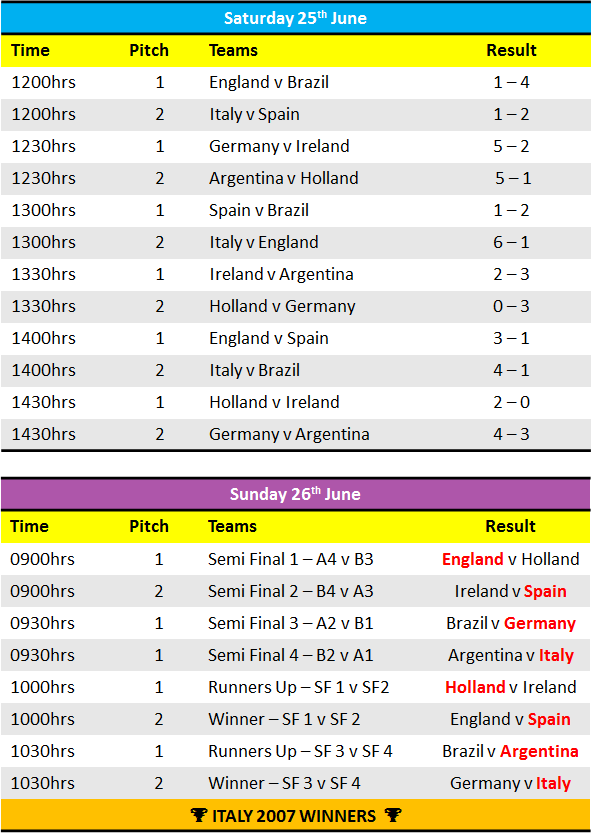This screenshot has height=838, width=591.
Task: Click the Teams column header in the Sunday table
Action: [232, 526]
